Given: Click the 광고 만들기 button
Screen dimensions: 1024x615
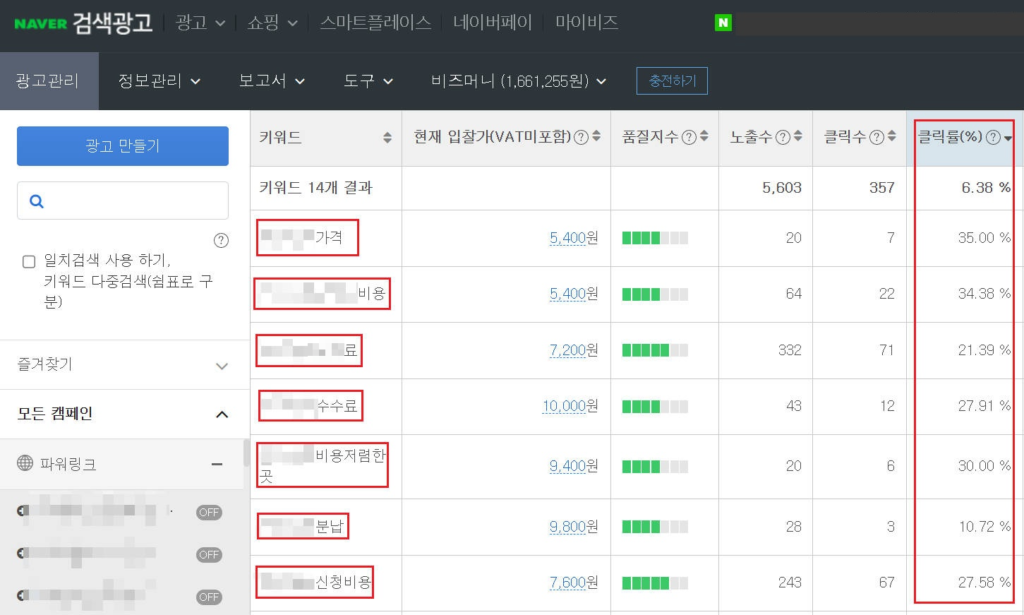Looking at the screenshot, I should (x=123, y=146).
